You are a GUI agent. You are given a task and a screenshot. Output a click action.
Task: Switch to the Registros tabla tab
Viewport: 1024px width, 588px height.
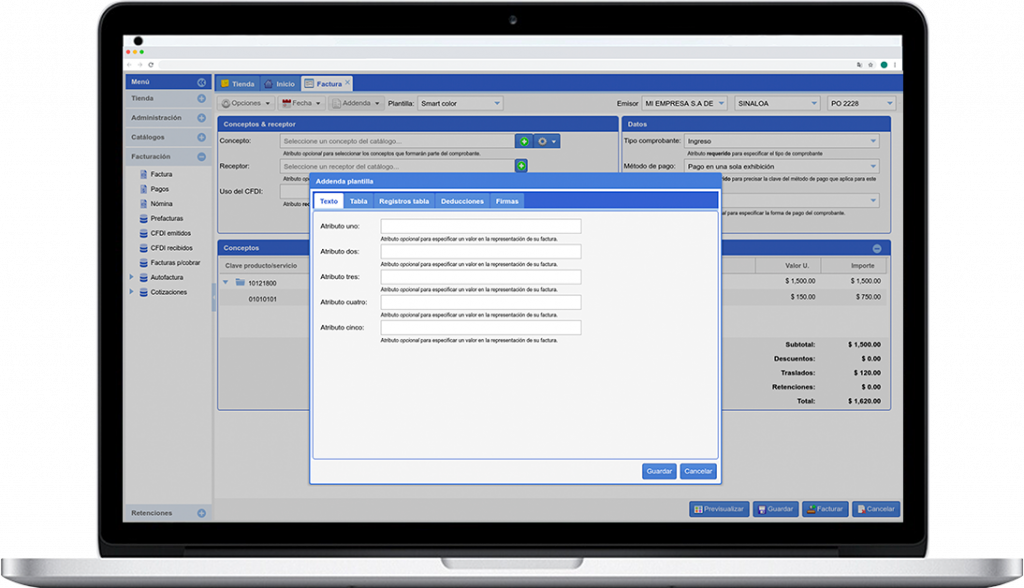click(404, 201)
